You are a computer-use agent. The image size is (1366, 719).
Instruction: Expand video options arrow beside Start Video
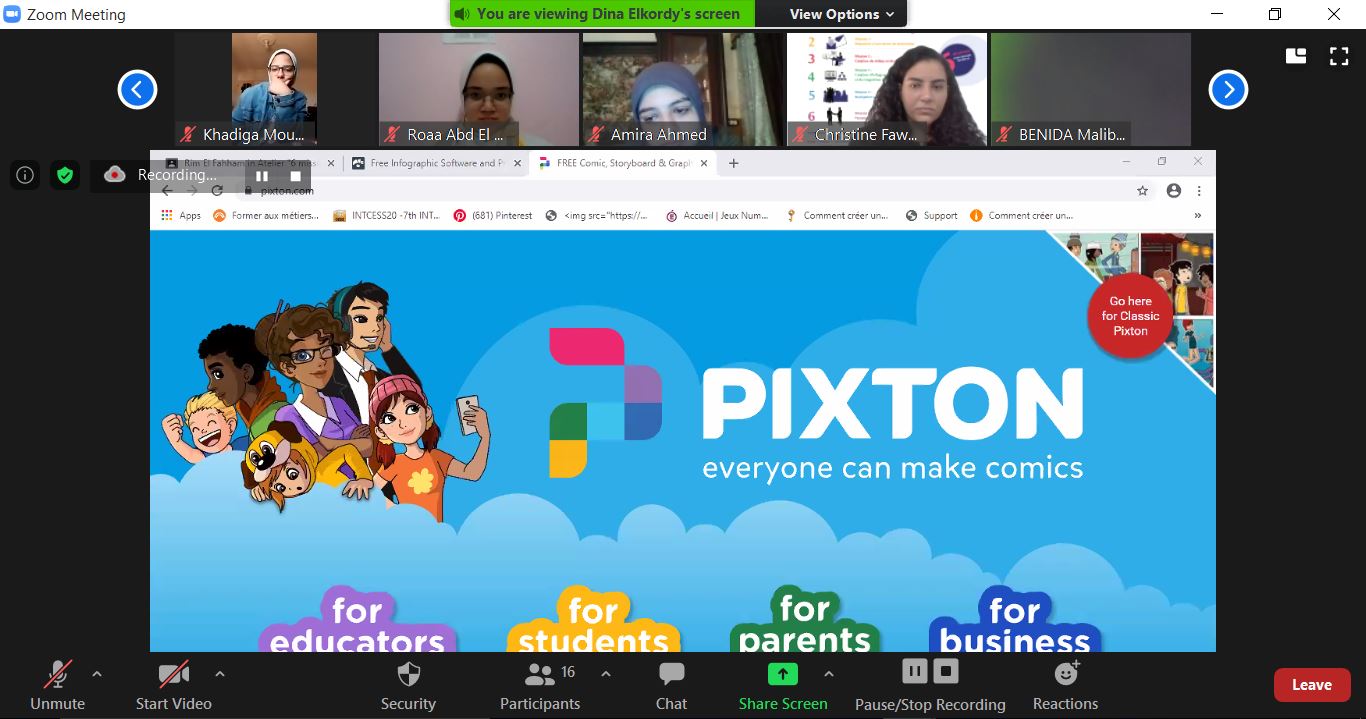tap(220, 674)
